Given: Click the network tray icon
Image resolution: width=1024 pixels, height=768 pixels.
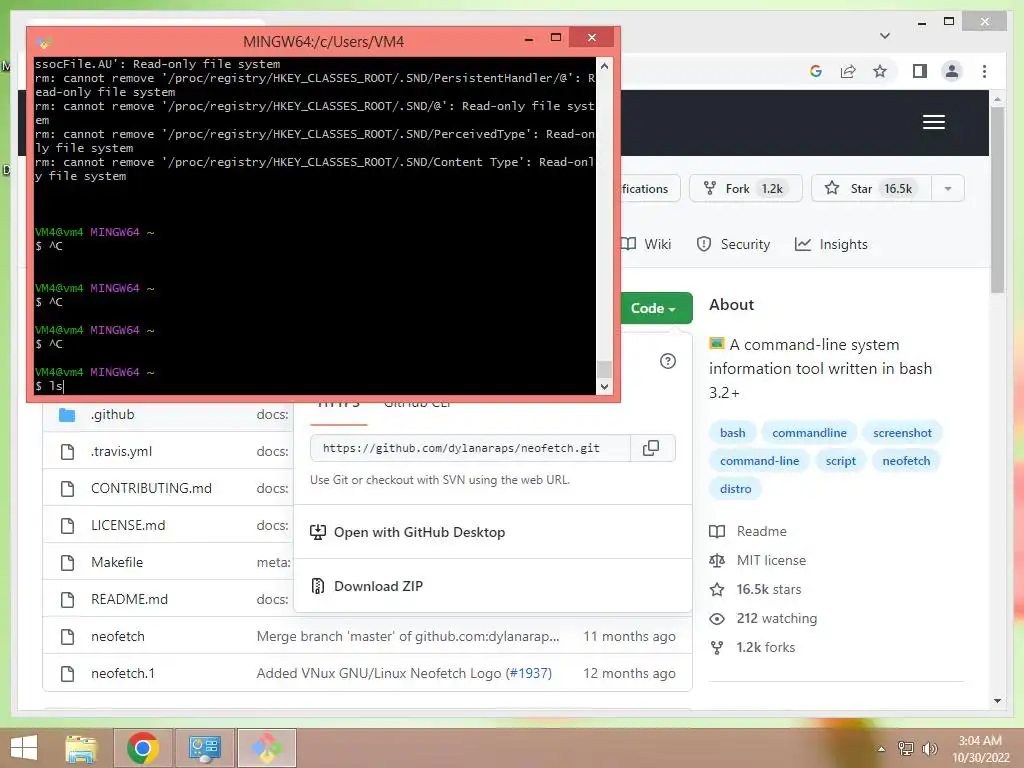Looking at the screenshot, I should [x=906, y=748].
